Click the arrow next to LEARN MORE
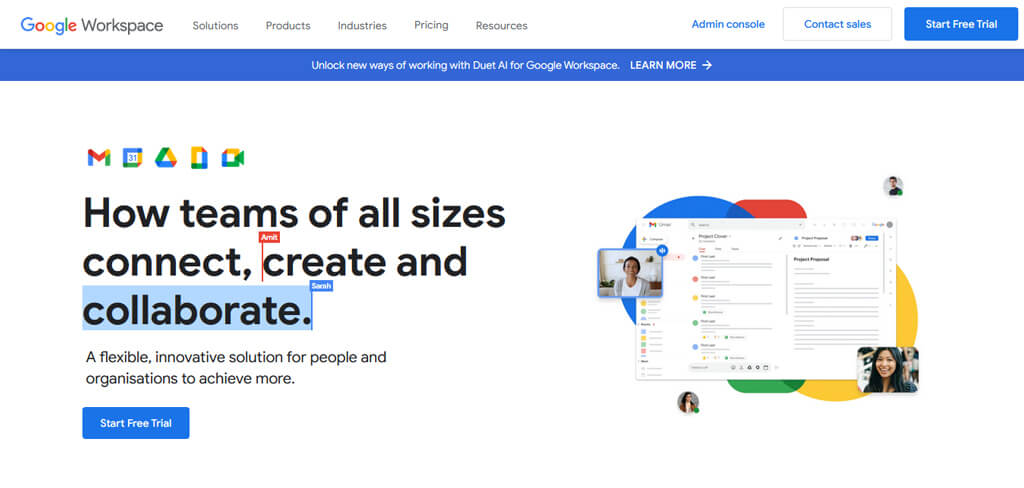This screenshot has width=1024, height=488. coord(707,65)
